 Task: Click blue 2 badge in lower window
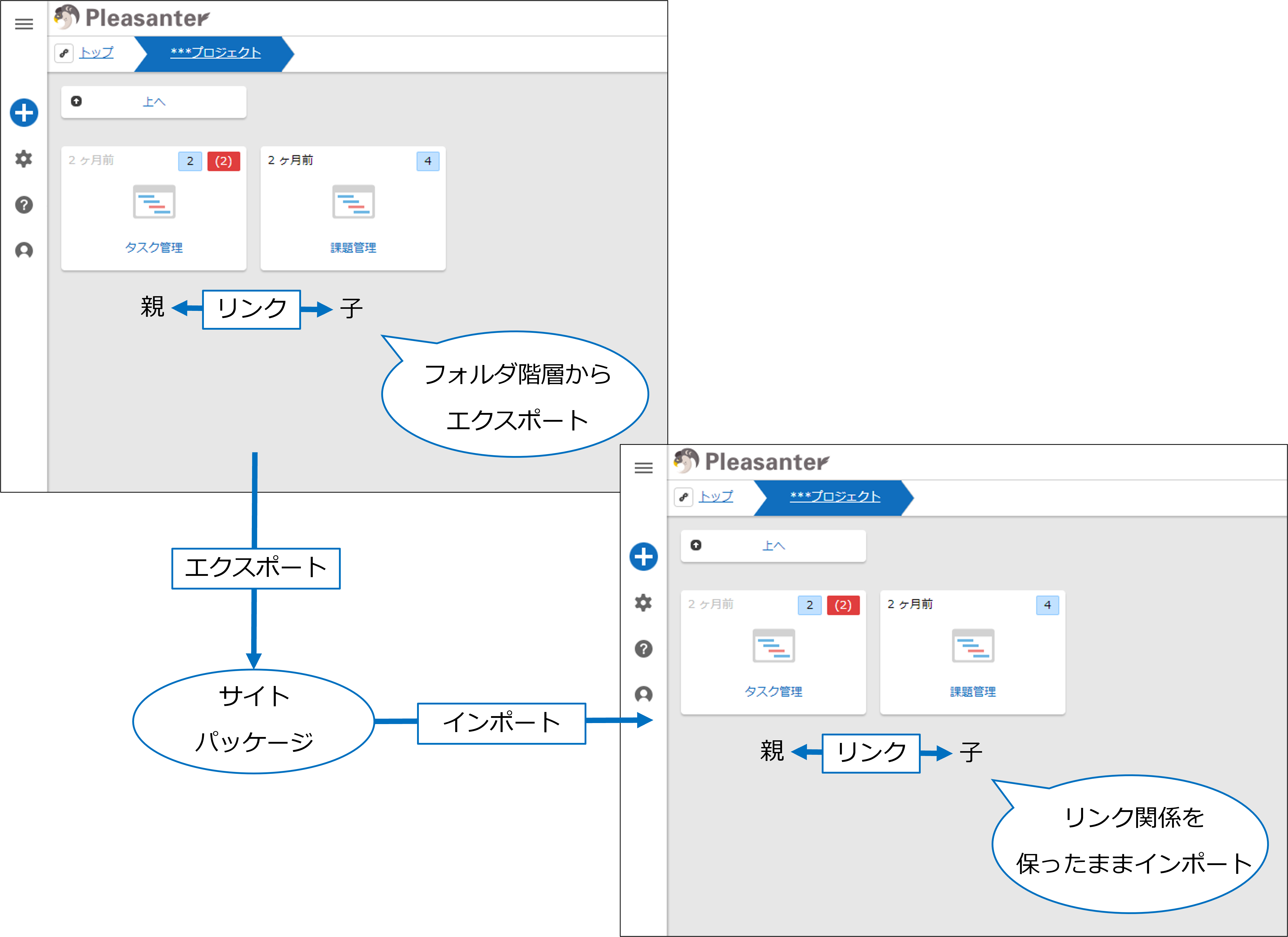tap(810, 605)
